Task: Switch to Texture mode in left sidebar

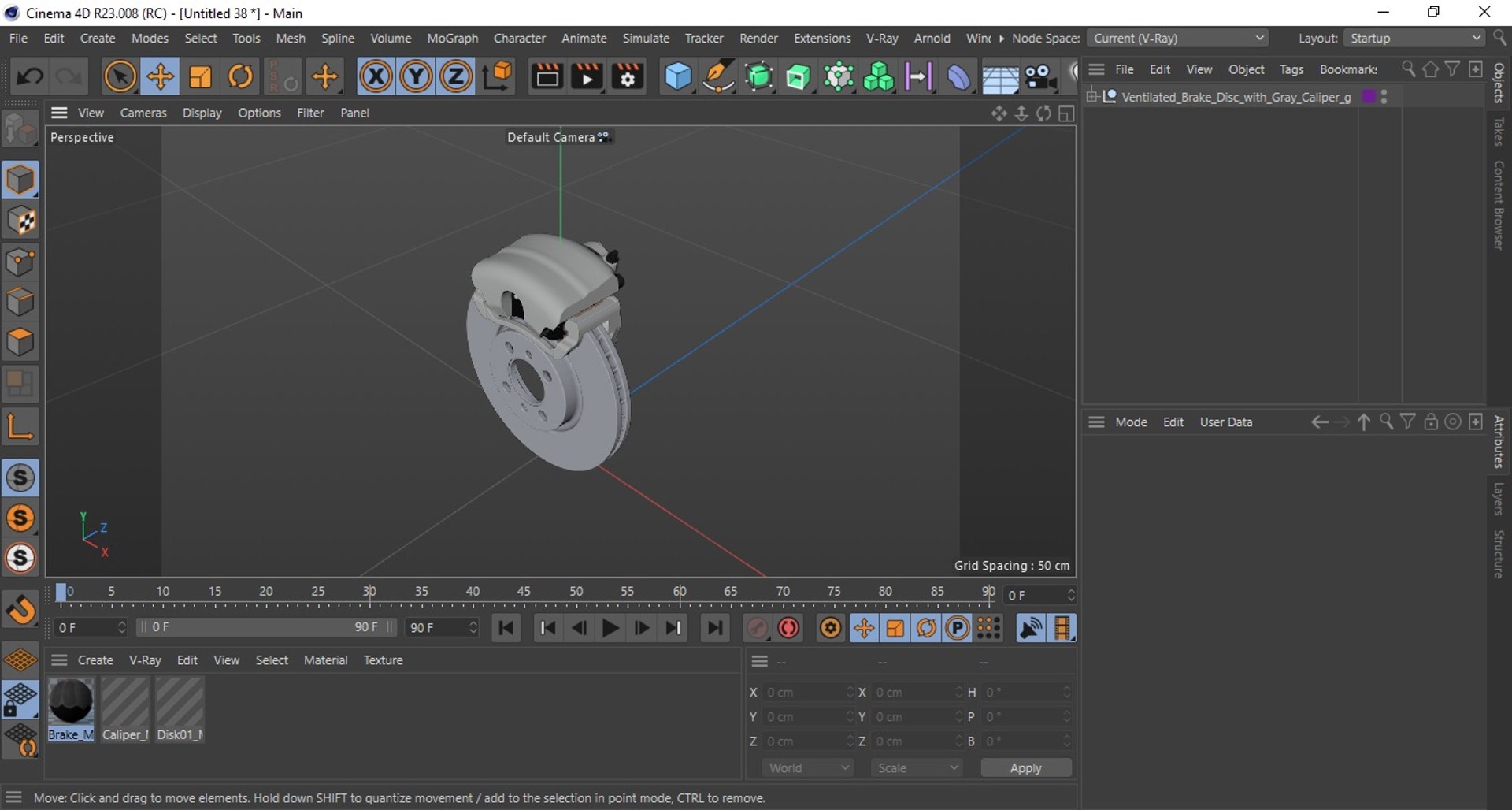Action: 20,221
